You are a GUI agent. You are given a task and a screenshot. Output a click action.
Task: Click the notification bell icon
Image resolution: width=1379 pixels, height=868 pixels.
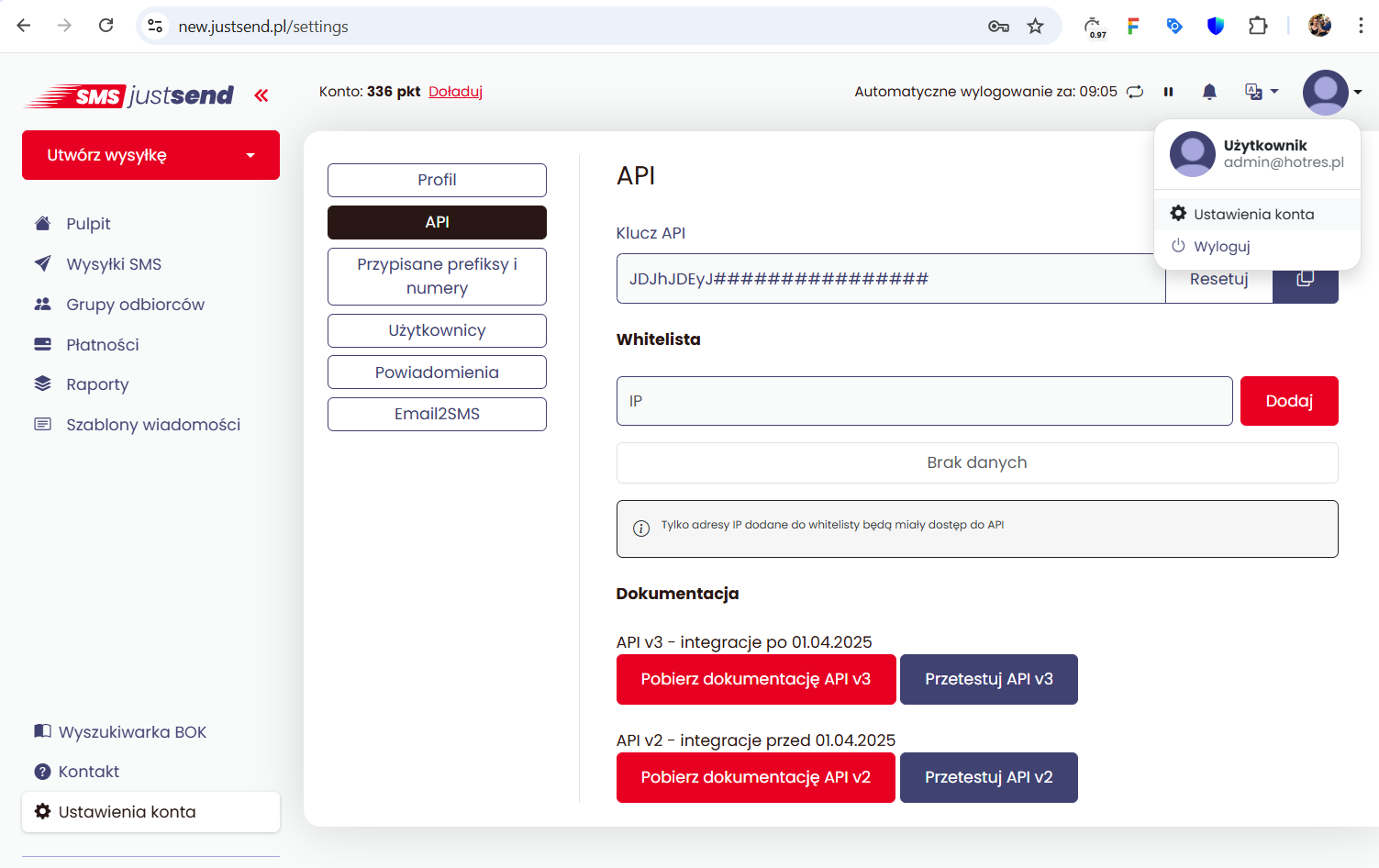pyautogui.click(x=1209, y=92)
